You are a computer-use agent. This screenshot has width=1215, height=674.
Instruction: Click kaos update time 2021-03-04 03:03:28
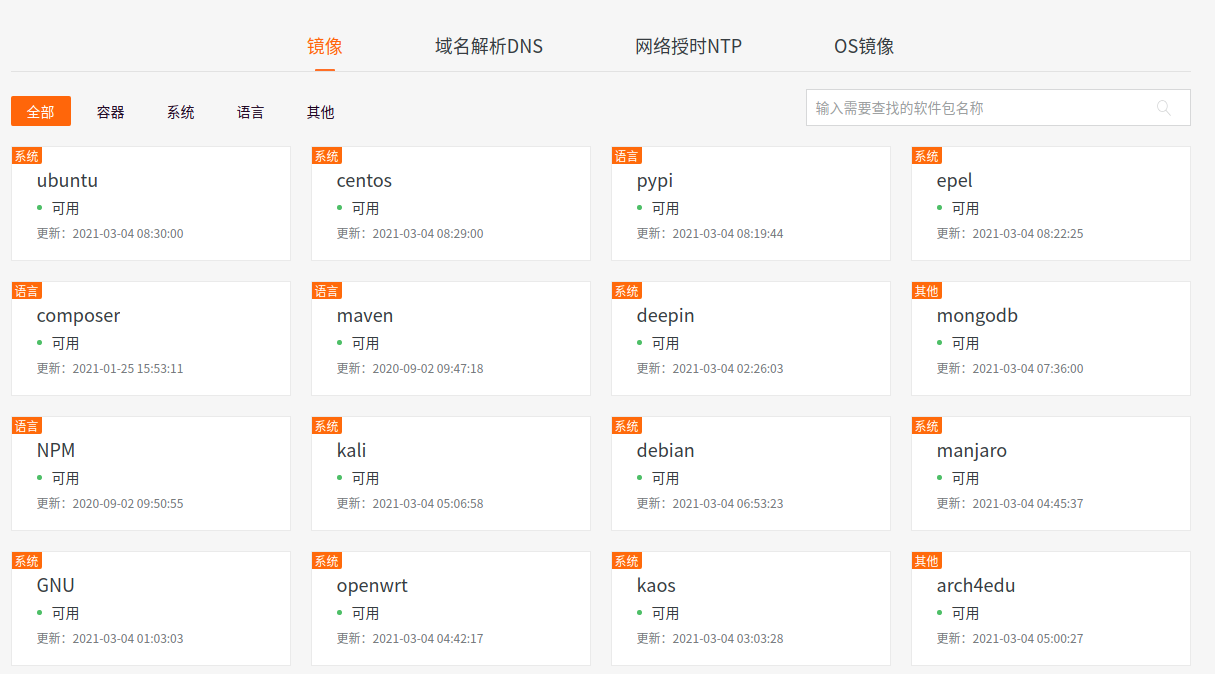[728, 639]
